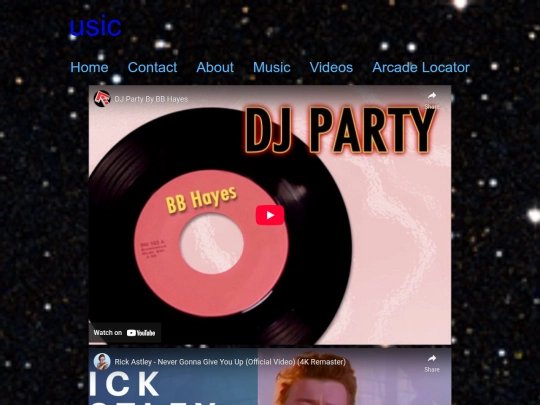
Task: Open the Home navigation link
Action: pos(89,68)
